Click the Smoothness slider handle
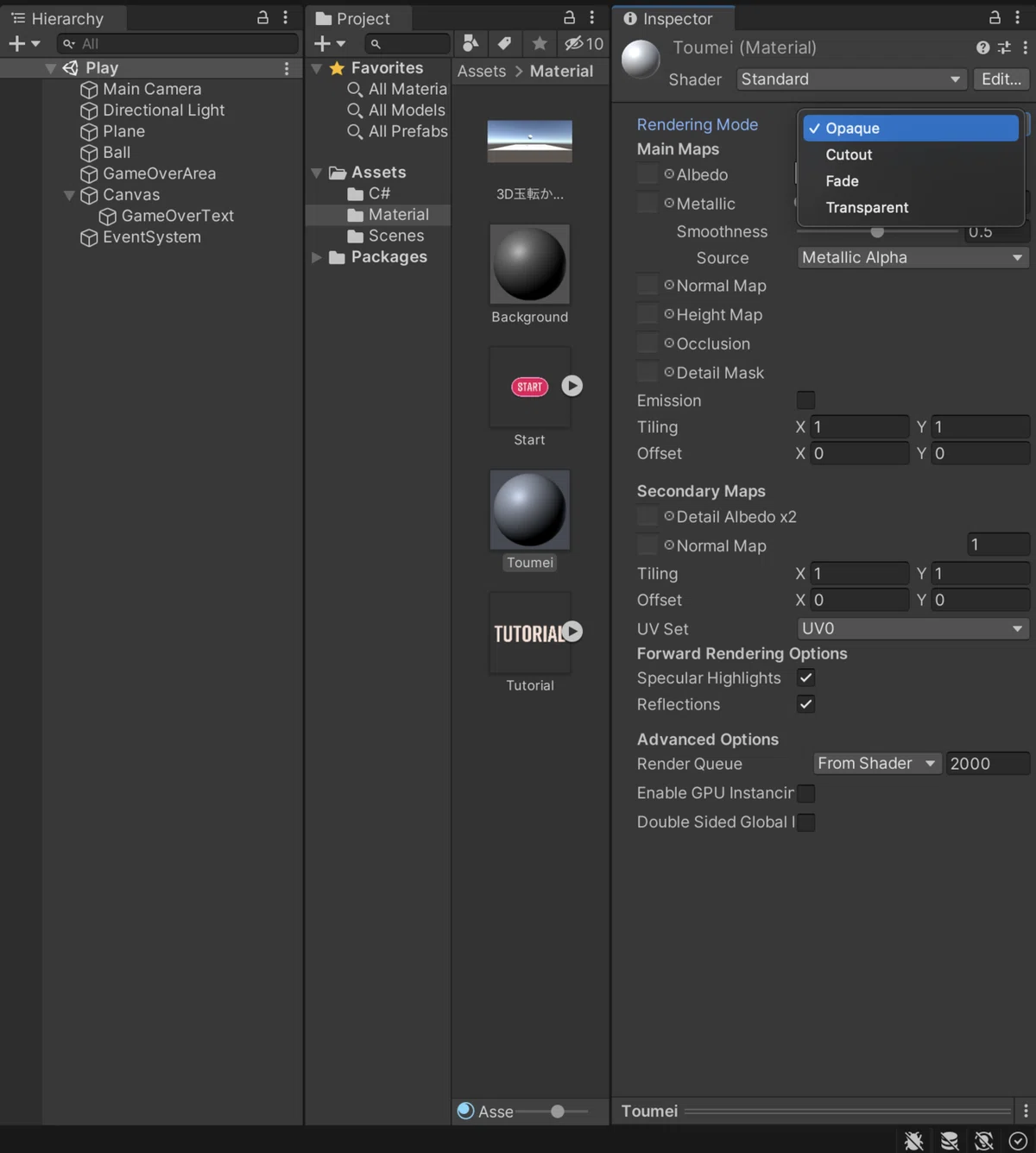 click(877, 231)
